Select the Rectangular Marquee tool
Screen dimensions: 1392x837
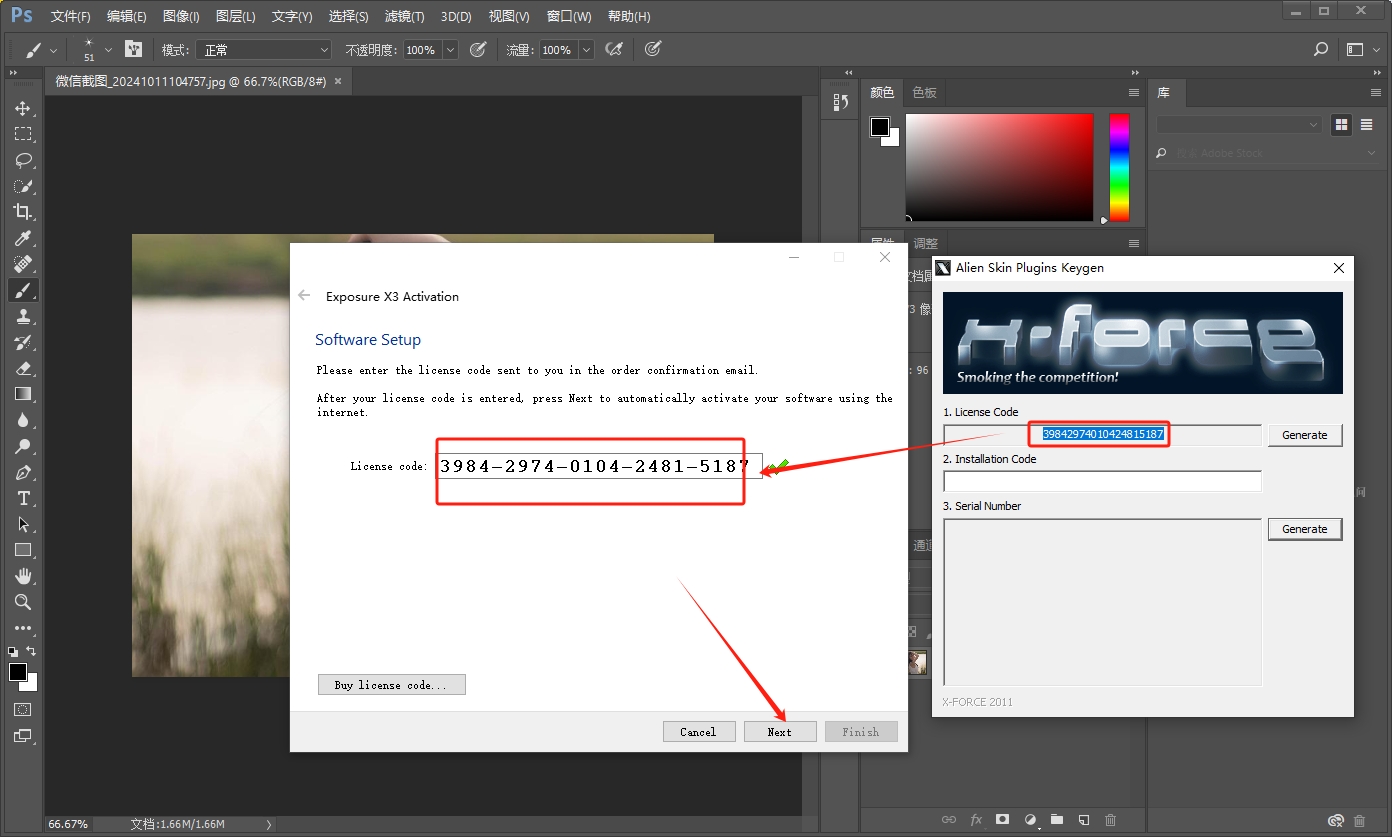(22, 134)
